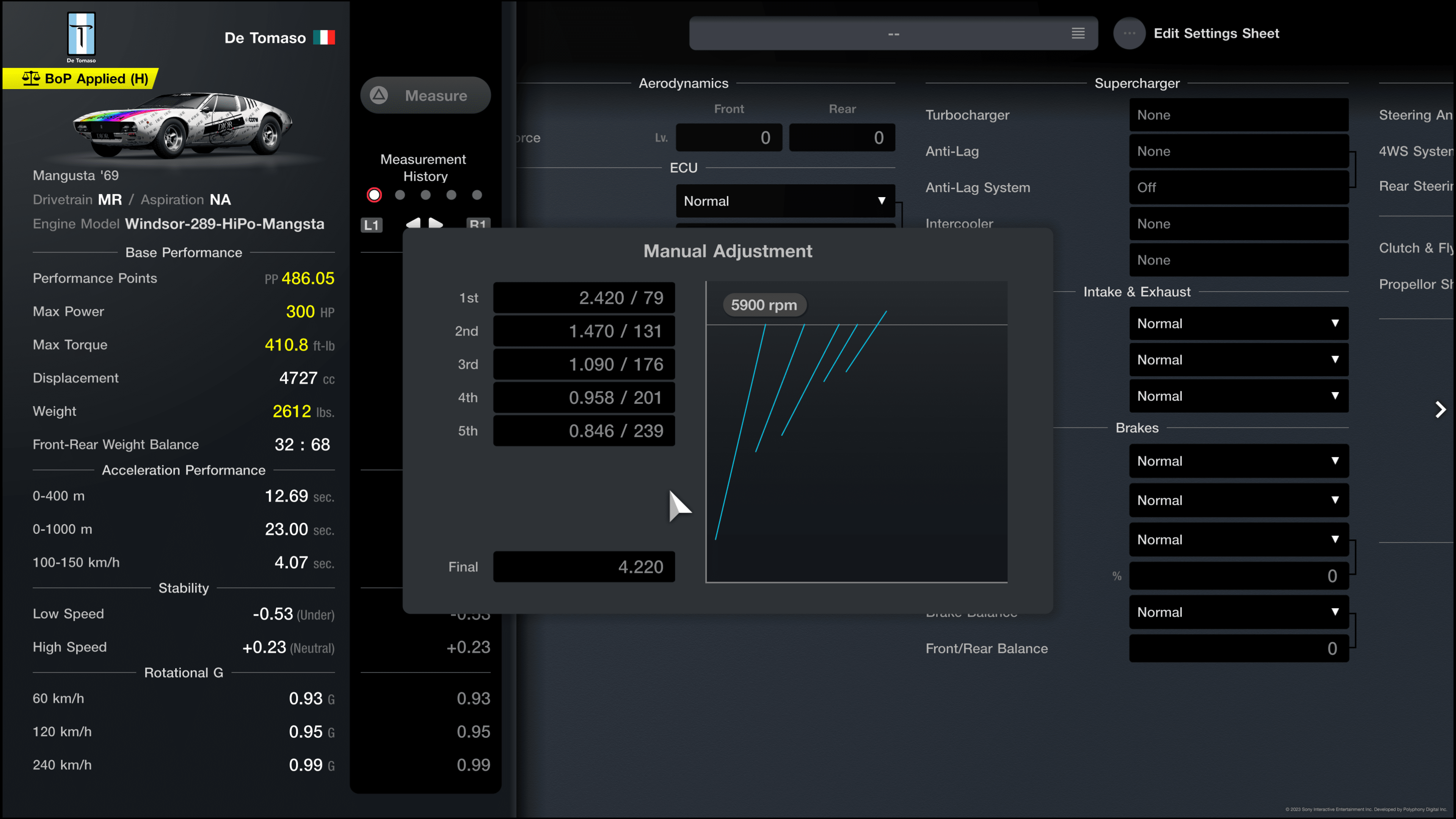Click the Manual Adjustment title
This screenshot has width=1456, height=819.
pos(728,251)
